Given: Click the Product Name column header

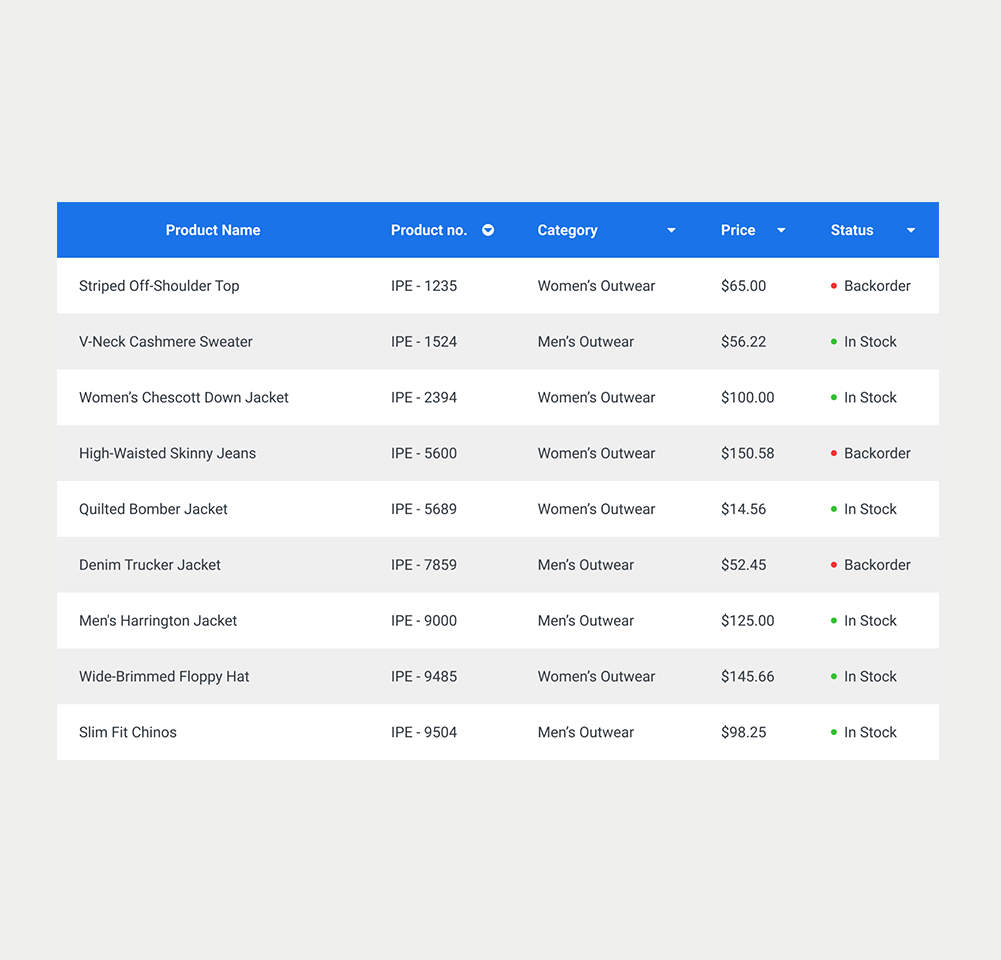Looking at the screenshot, I should tap(212, 230).
